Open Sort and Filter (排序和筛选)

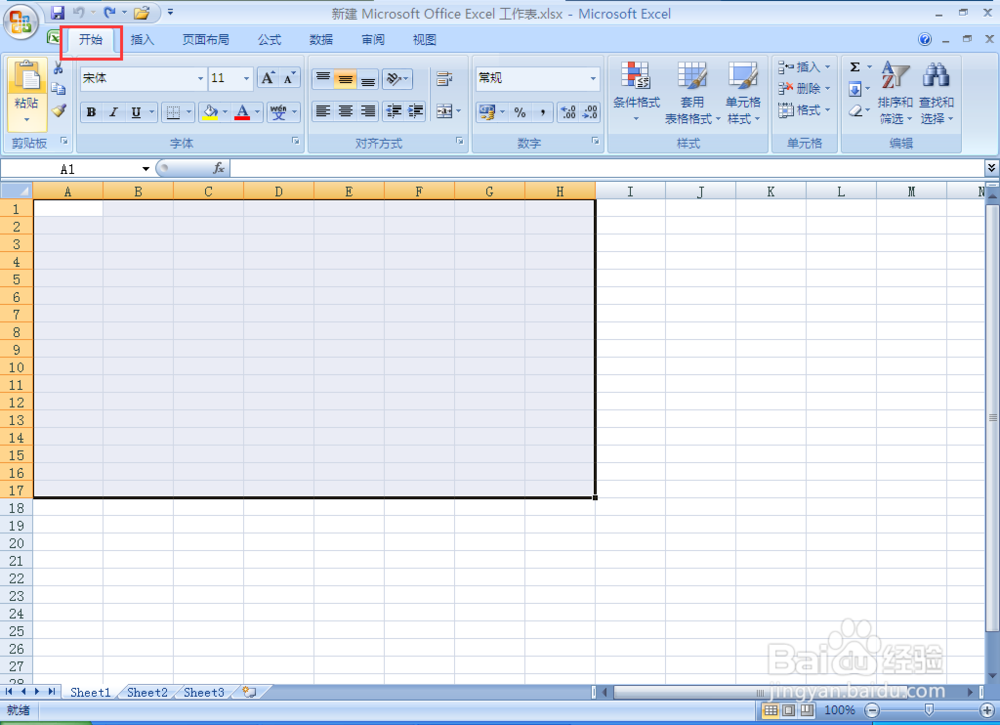(895, 92)
